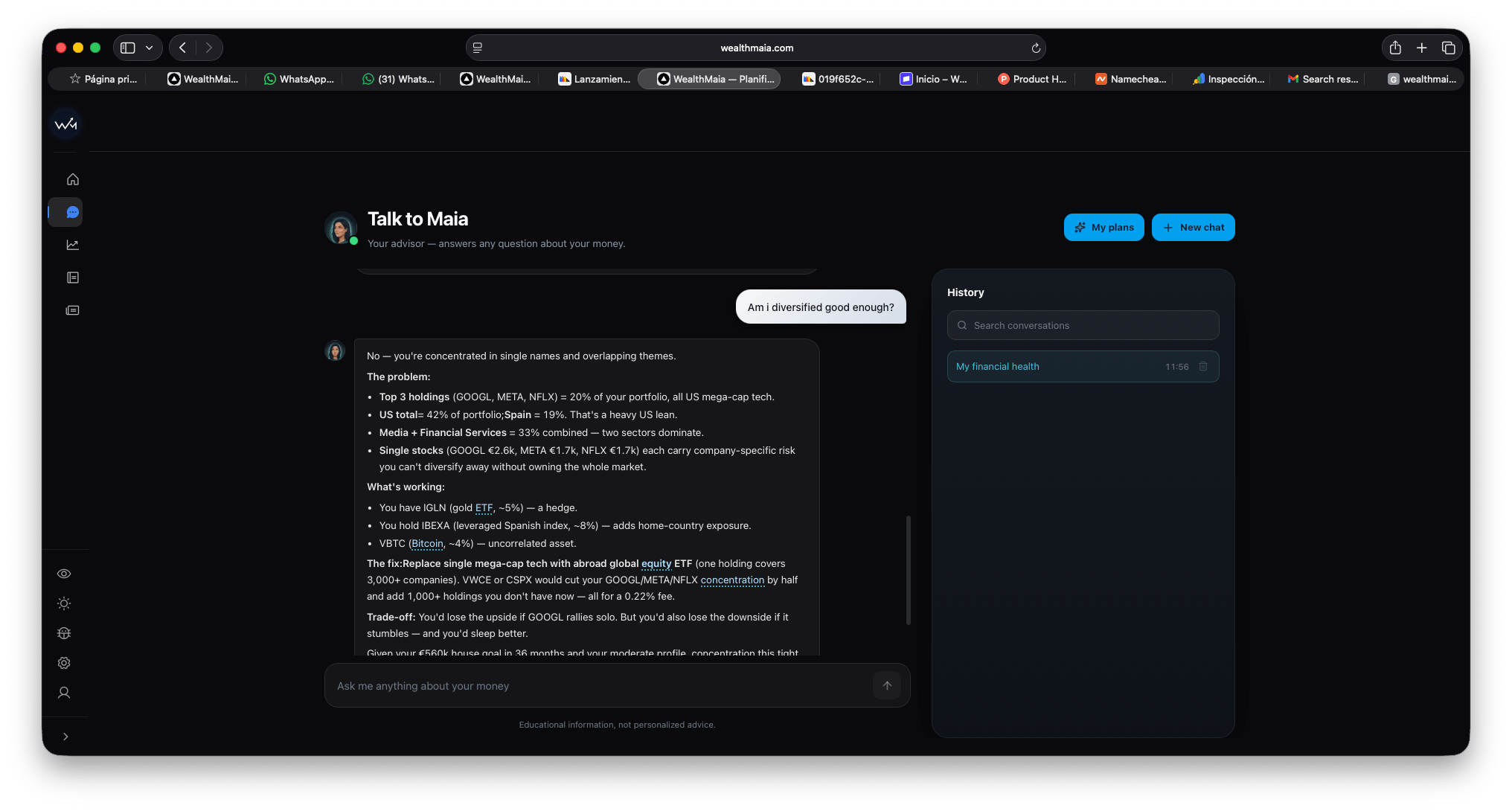
Task: Open the Bitcoin glossary link
Action: pos(427,544)
